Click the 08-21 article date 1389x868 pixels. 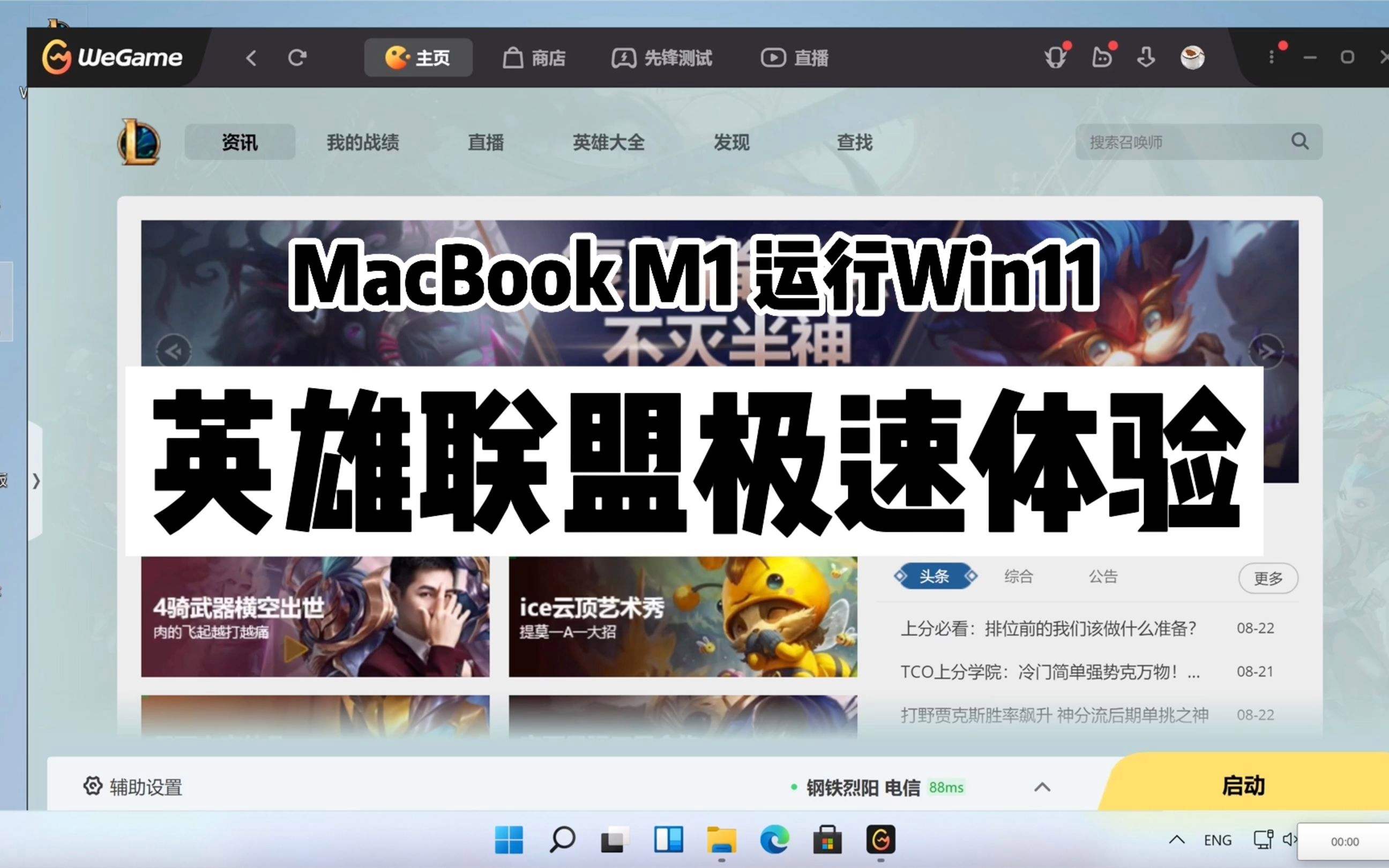[x=1255, y=672]
